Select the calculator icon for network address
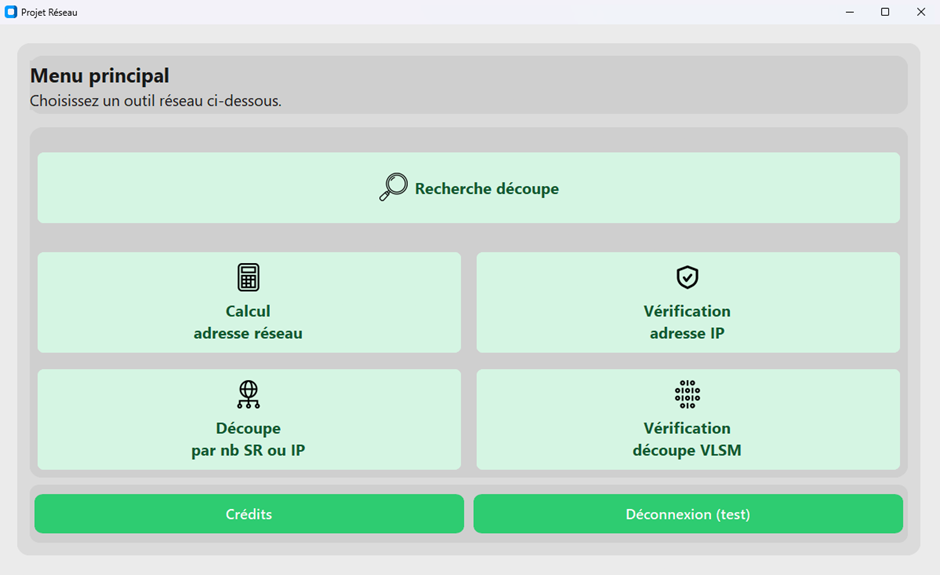940x575 pixels. [248, 277]
